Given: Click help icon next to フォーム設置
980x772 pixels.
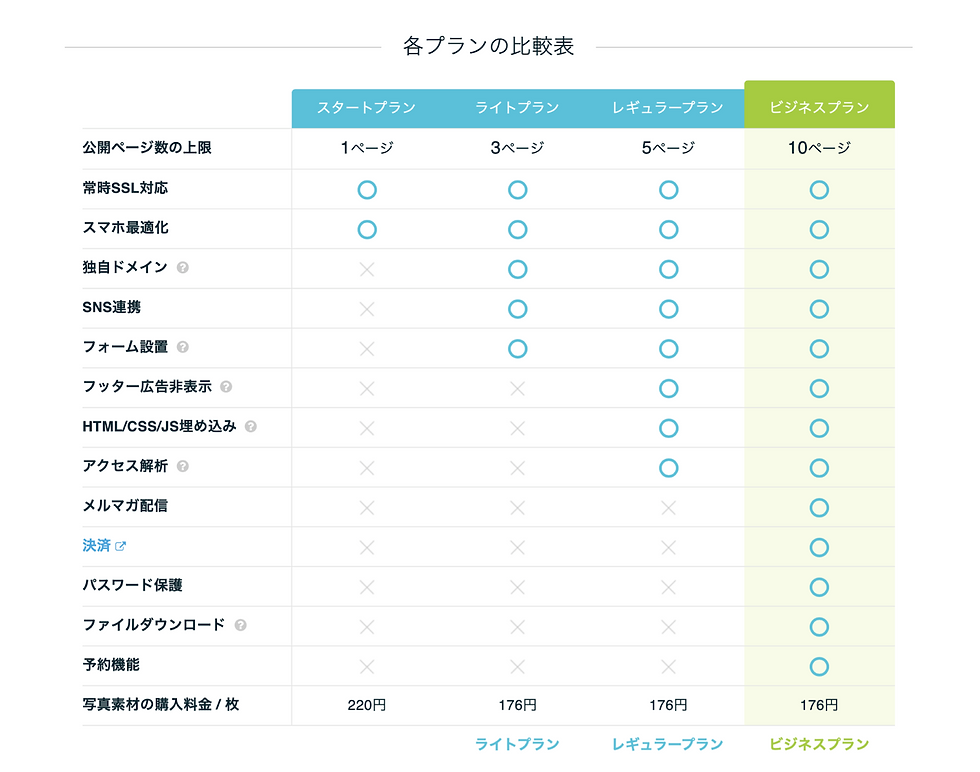Looking at the screenshot, I should click(x=183, y=347).
